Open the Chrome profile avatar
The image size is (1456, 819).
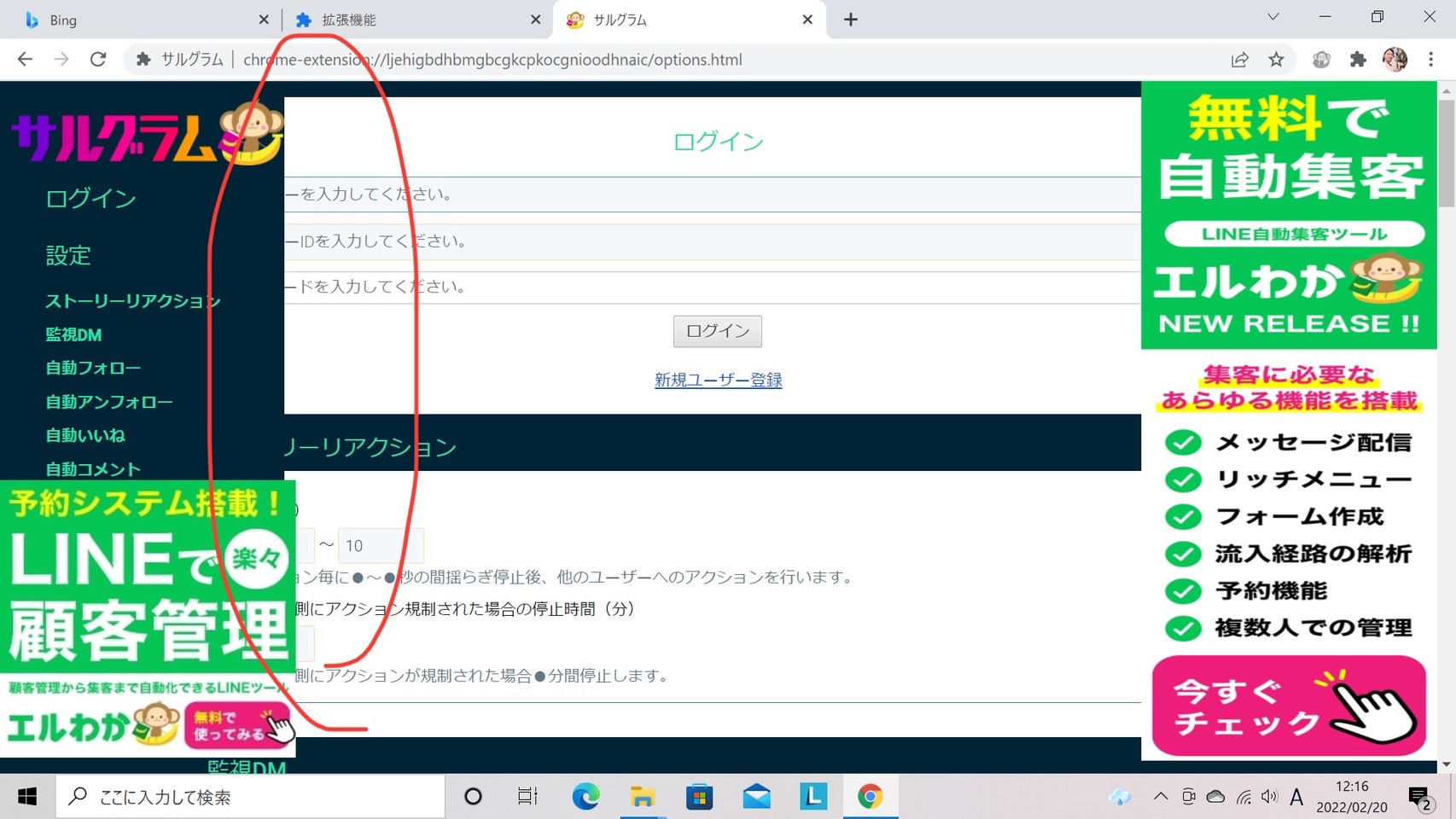coord(1395,59)
